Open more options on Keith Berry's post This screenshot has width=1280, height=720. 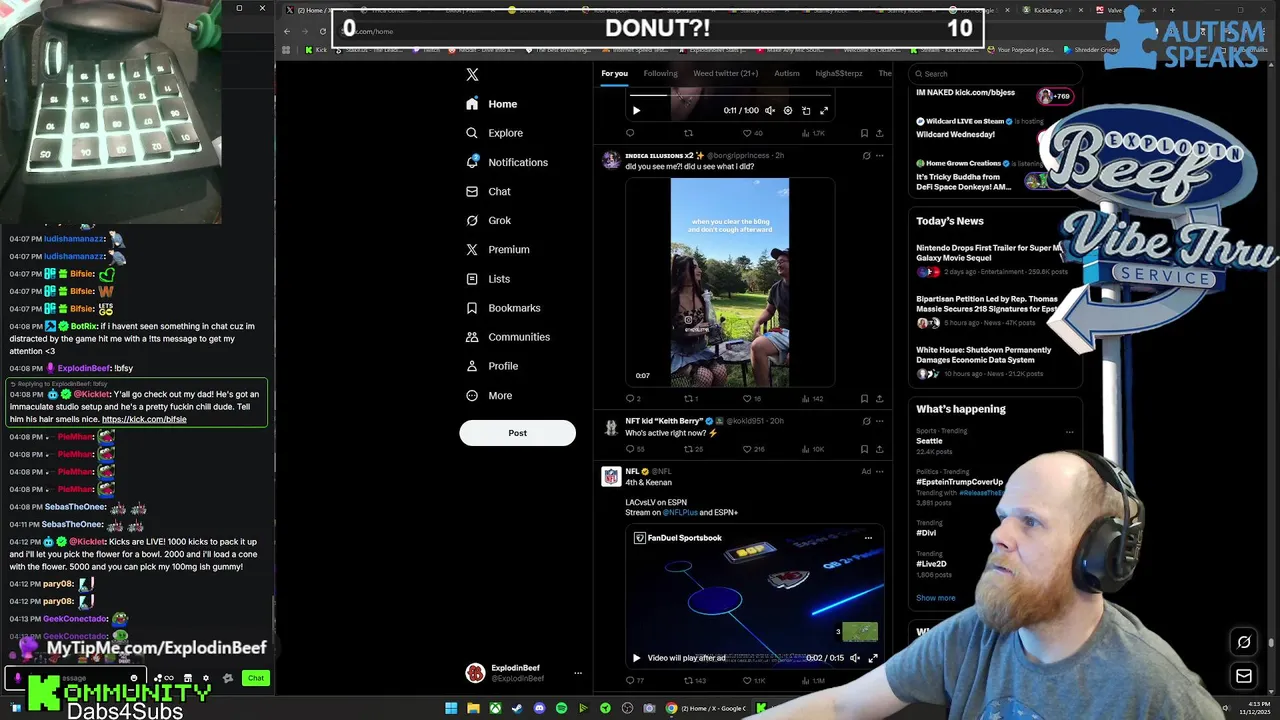coord(879,421)
